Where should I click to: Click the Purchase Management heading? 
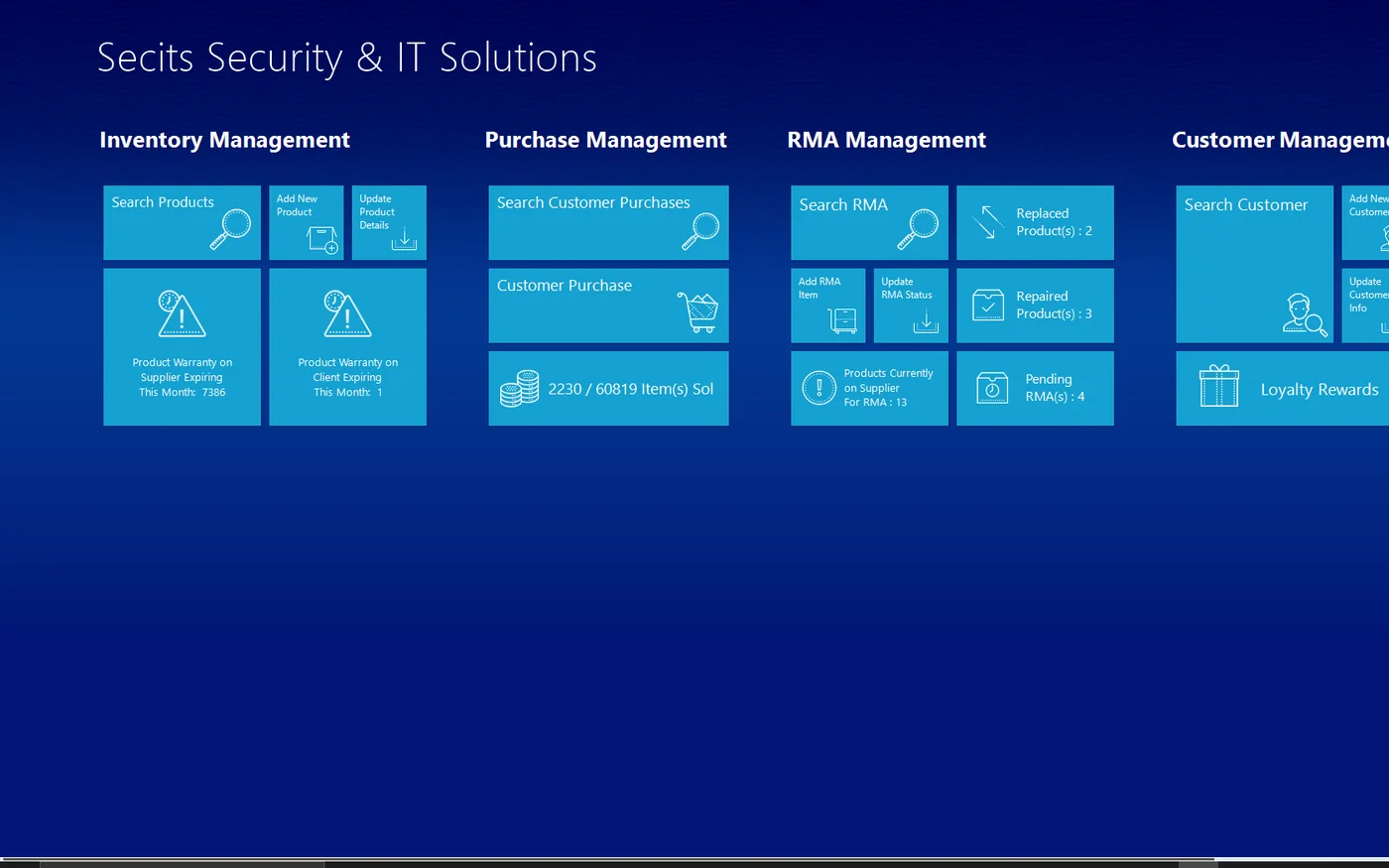pyautogui.click(x=605, y=140)
